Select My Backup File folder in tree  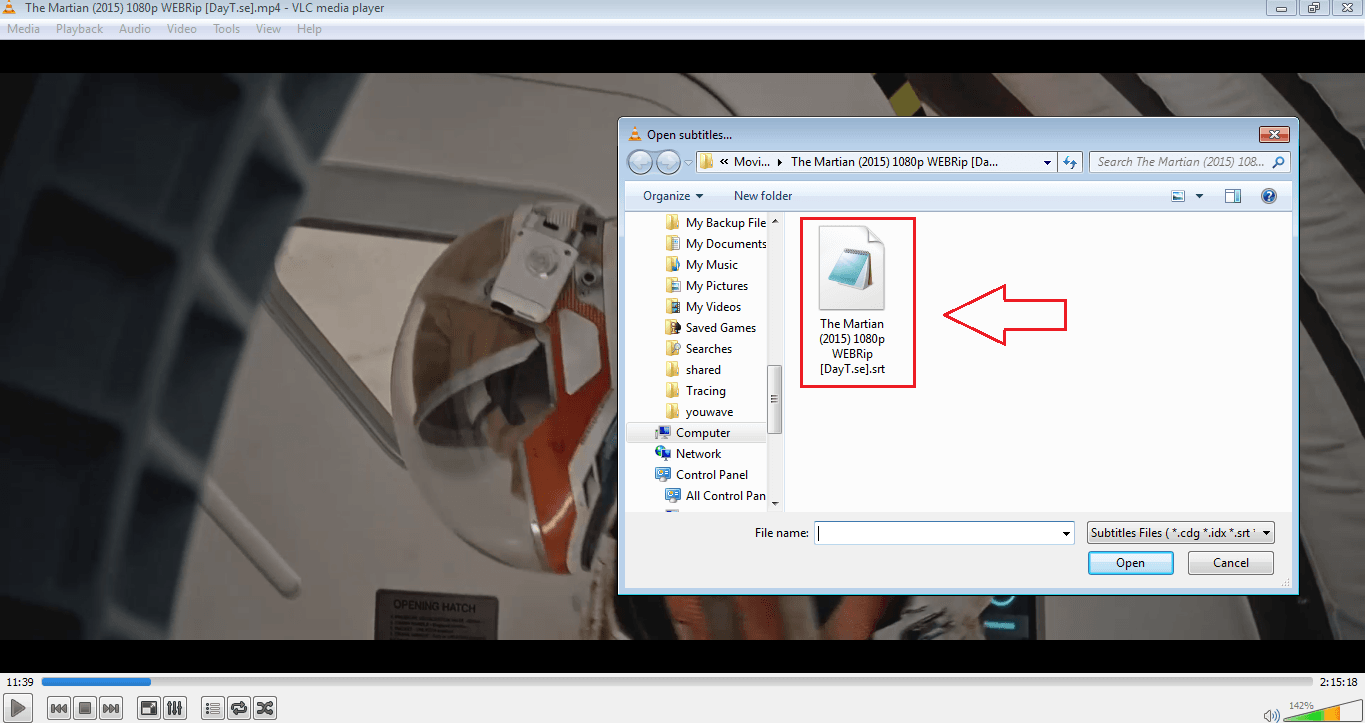[x=715, y=223]
